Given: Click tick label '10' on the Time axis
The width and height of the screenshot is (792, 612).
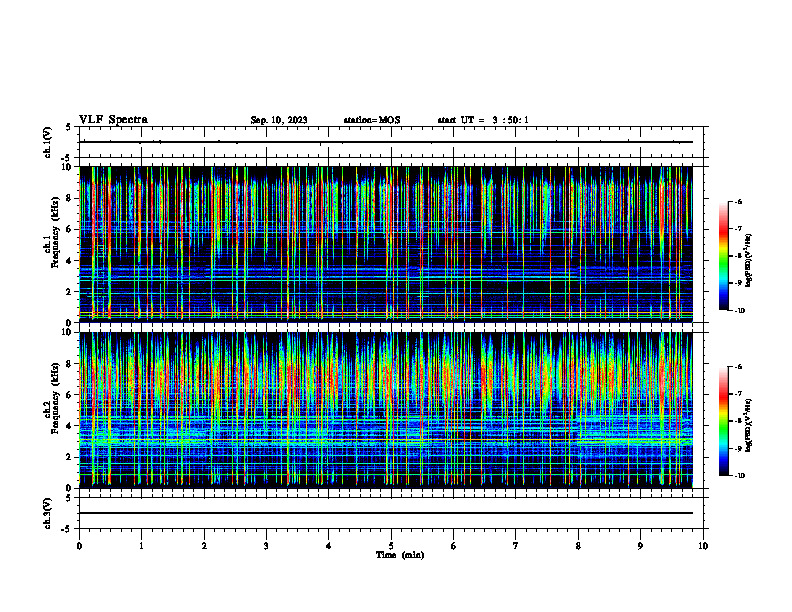Looking at the screenshot, I should point(703,546).
